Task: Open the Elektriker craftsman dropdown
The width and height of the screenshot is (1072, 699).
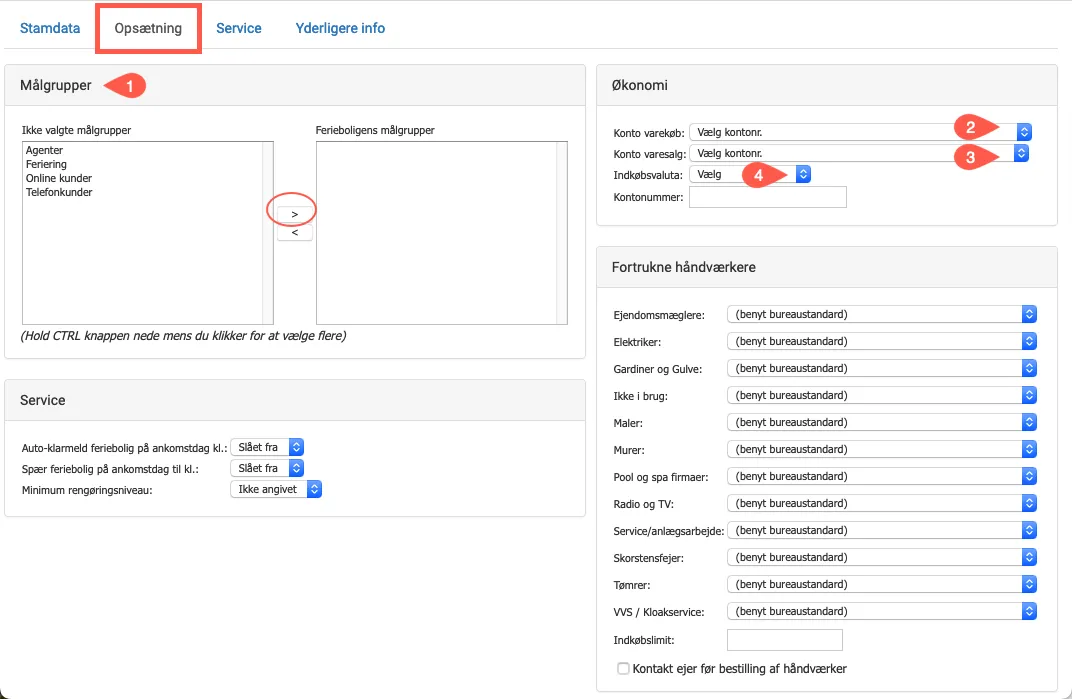Action: (881, 341)
